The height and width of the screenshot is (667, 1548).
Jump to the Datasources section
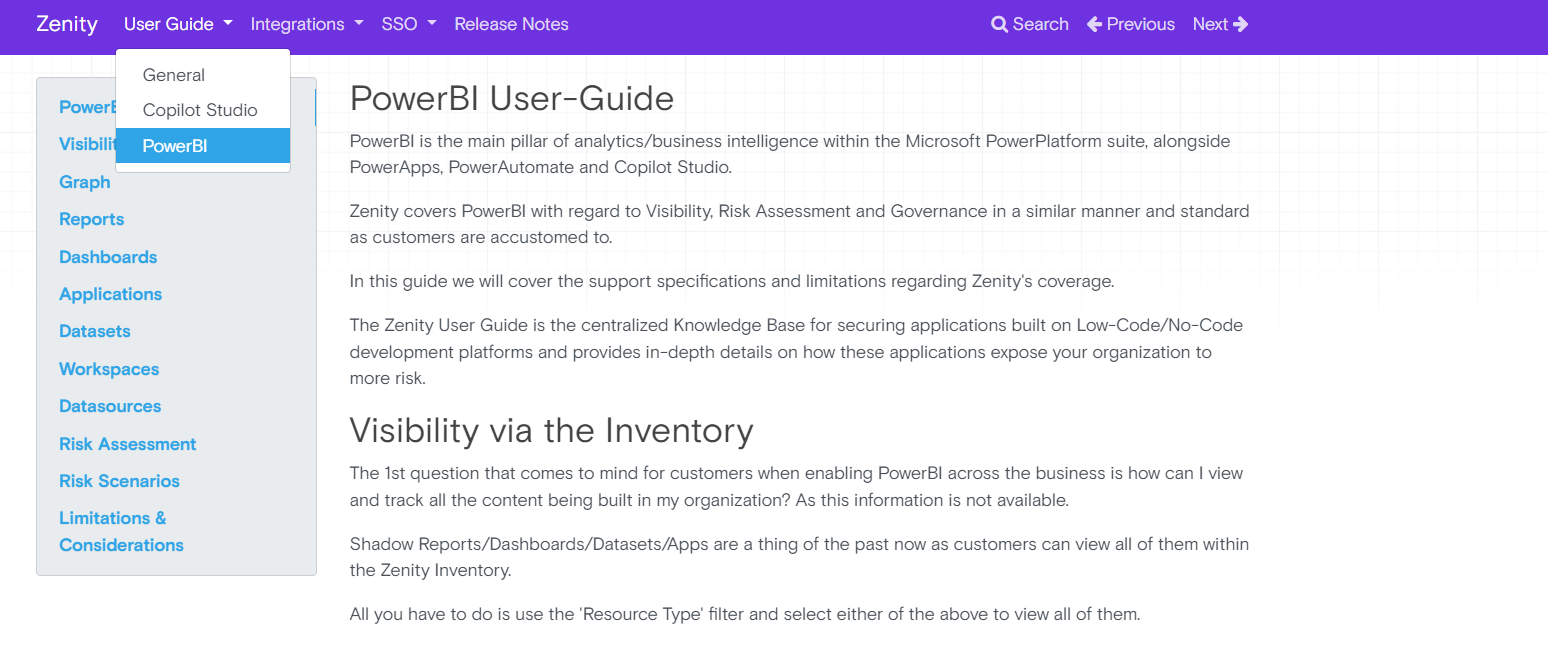(x=110, y=406)
